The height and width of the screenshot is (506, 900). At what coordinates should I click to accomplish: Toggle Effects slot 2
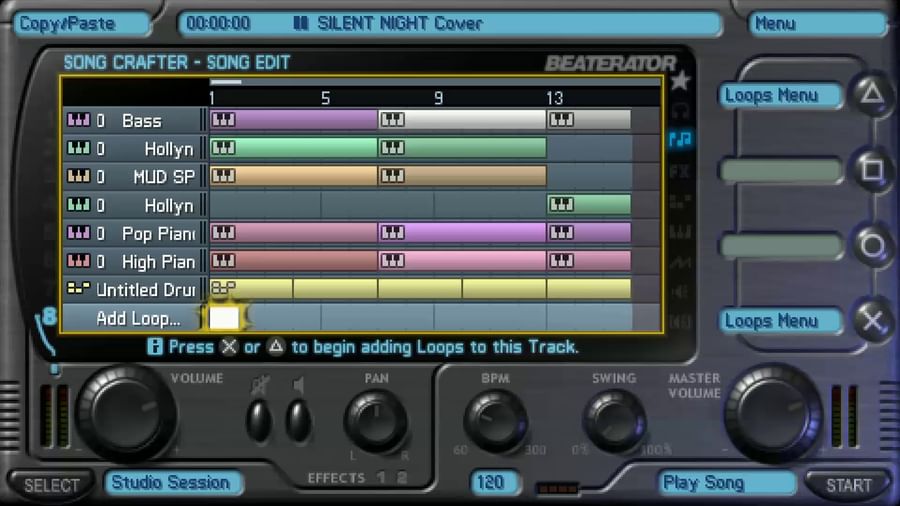tap(402, 477)
